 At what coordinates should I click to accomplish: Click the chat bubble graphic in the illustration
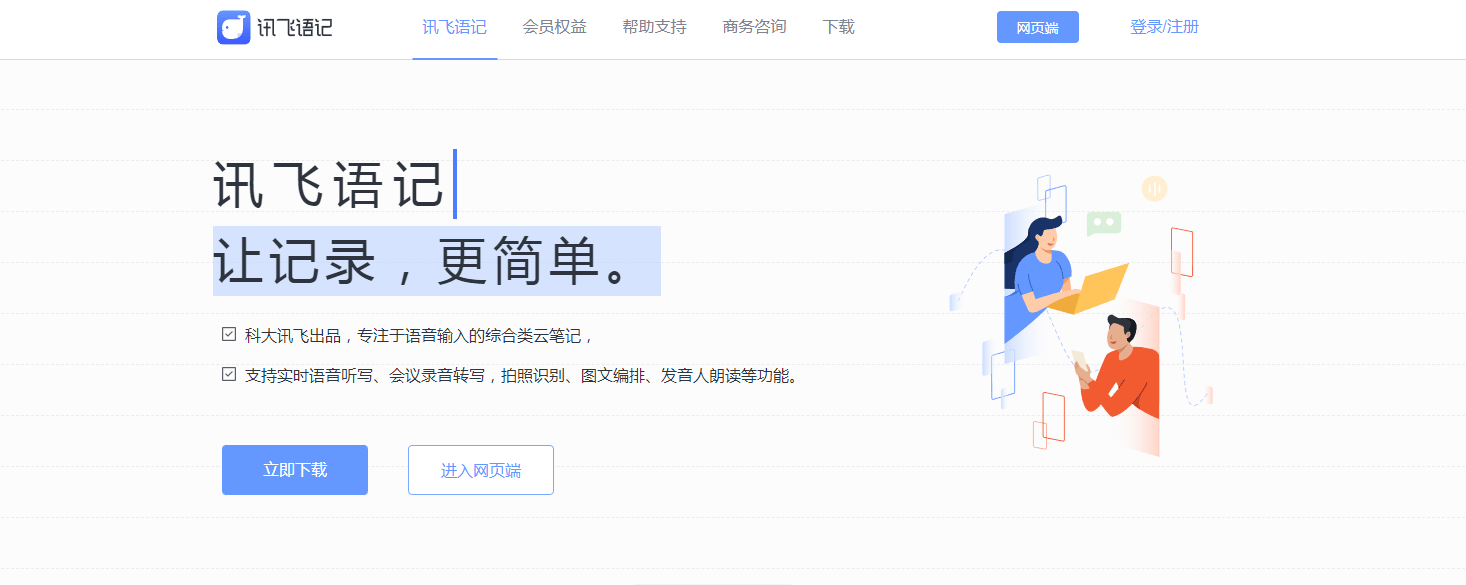coord(1104,222)
